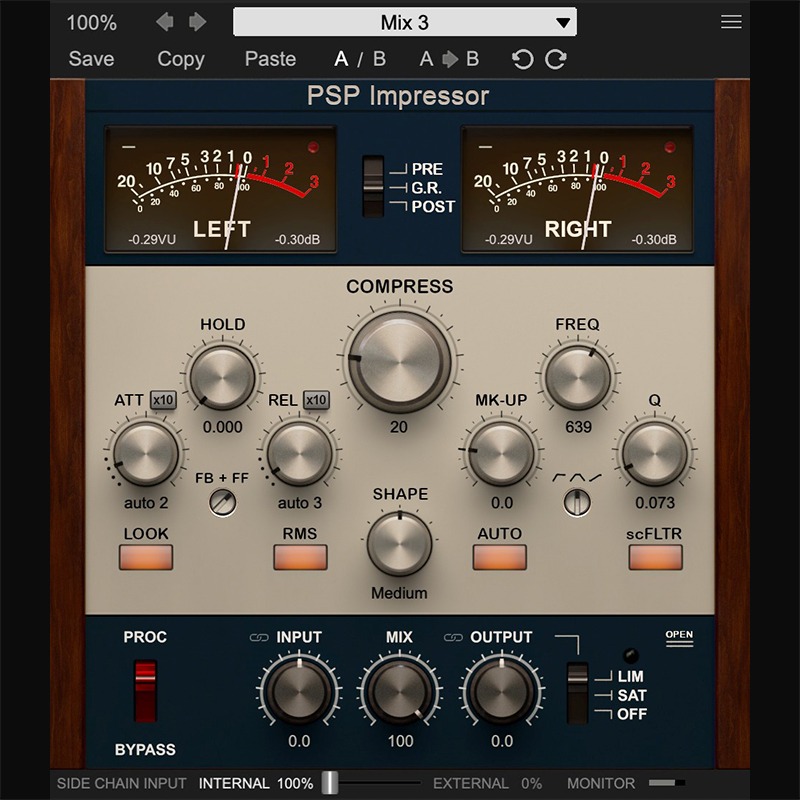The image size is (800, 800).
Task: Click the FREQ value 639
Action: coord(578,427)
